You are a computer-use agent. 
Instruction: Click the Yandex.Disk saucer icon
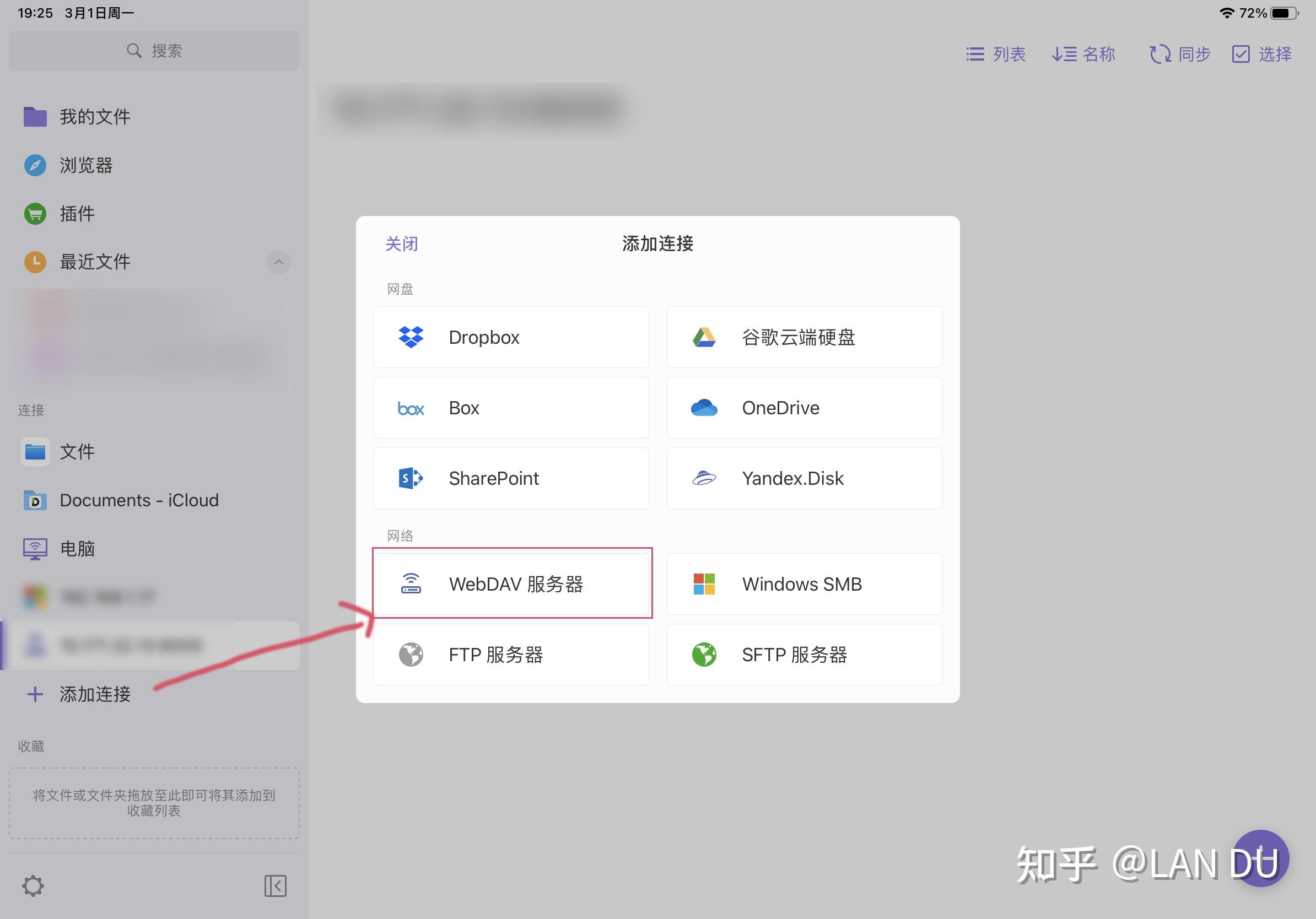point(704,478)
